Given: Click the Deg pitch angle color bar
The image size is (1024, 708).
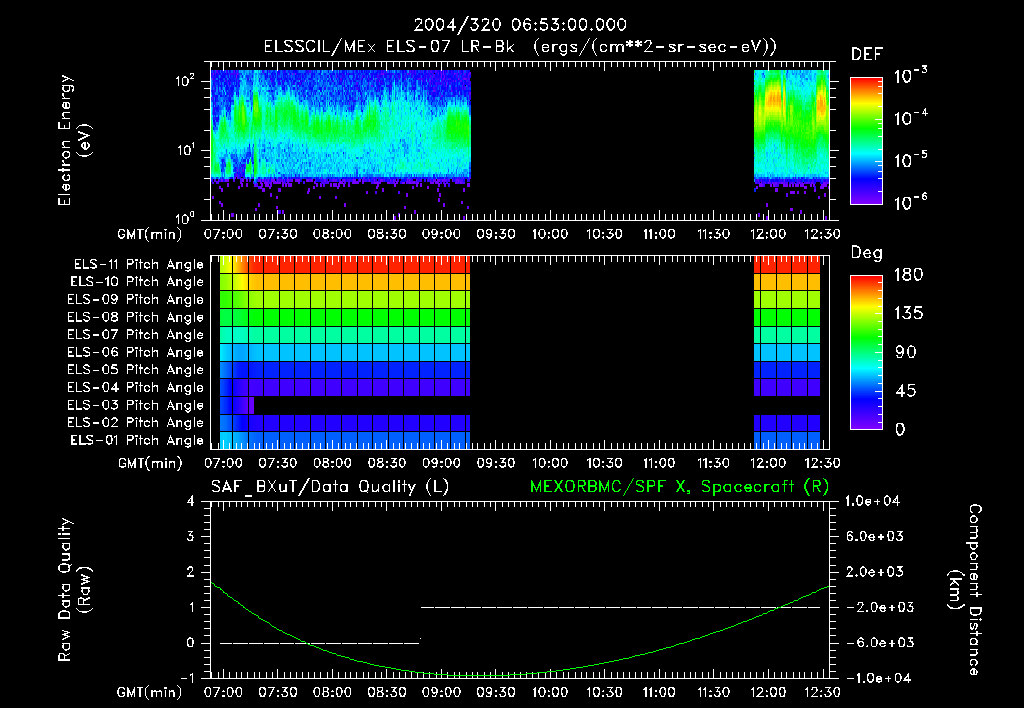Looking at the screenshot, I should pyautogui.click(x=866, y=352).
